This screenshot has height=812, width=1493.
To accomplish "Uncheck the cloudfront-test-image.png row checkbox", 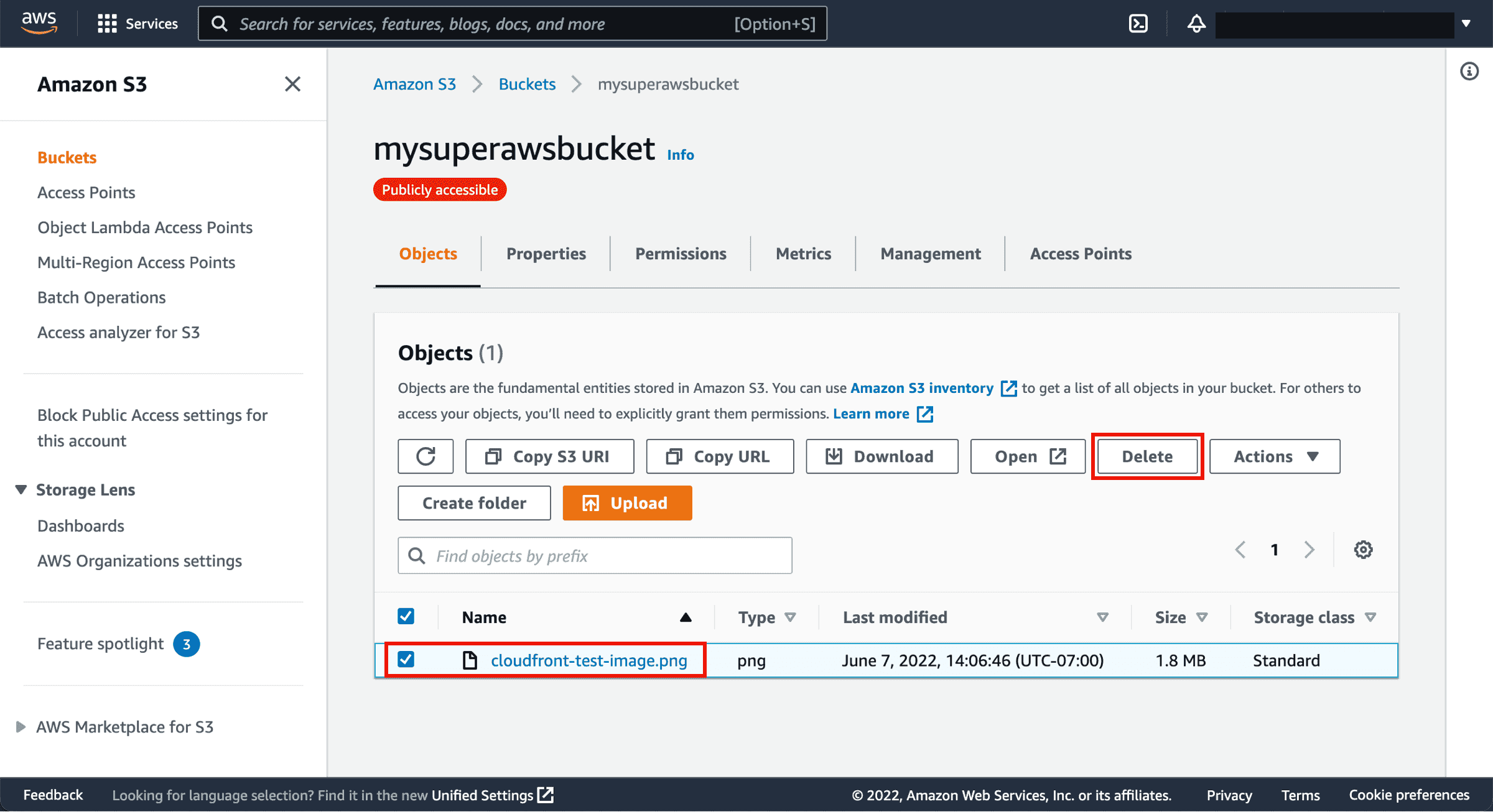I will point(406,659).
